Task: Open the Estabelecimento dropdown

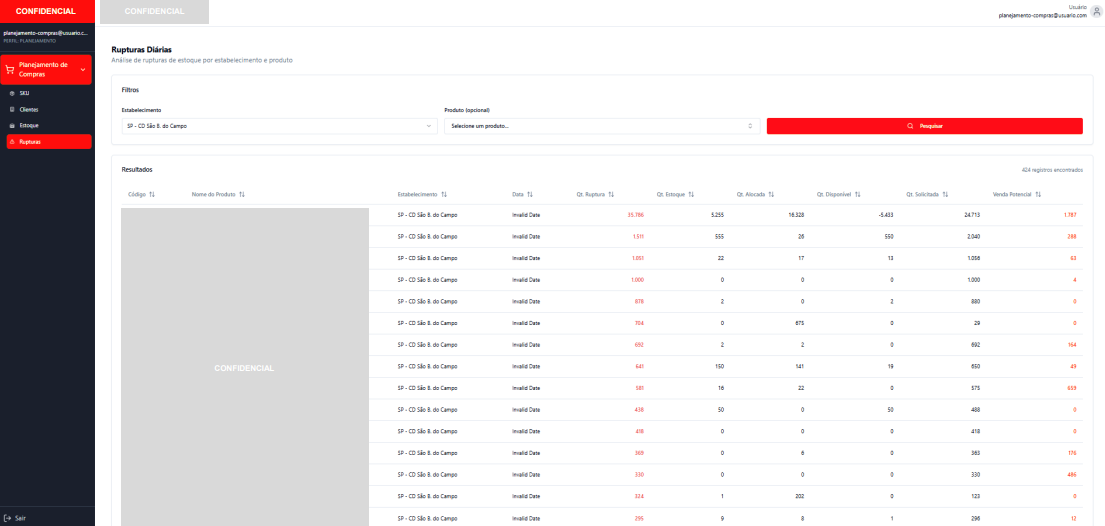Action: click(x=279, y=126)
